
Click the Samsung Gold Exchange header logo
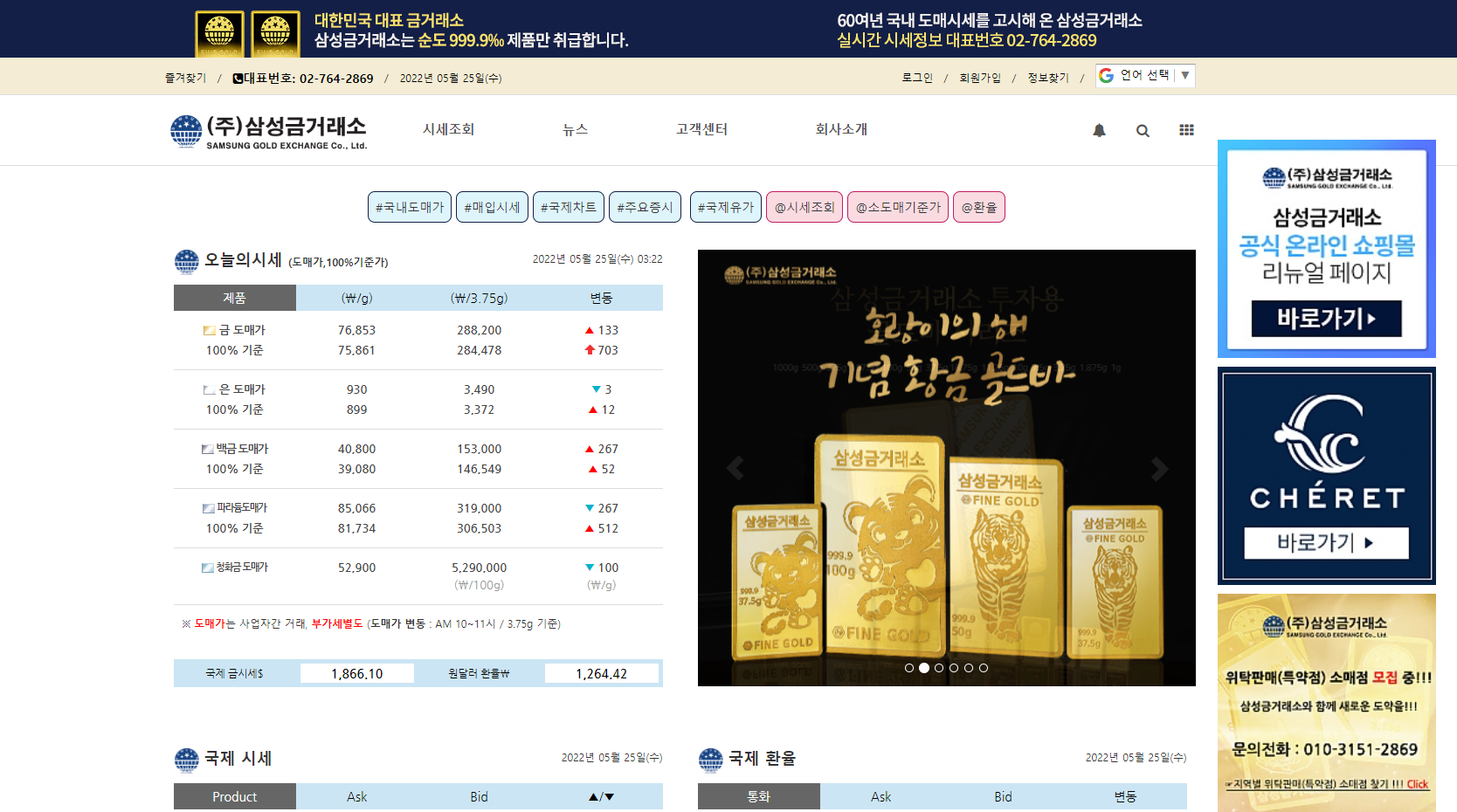click(269, 132)
